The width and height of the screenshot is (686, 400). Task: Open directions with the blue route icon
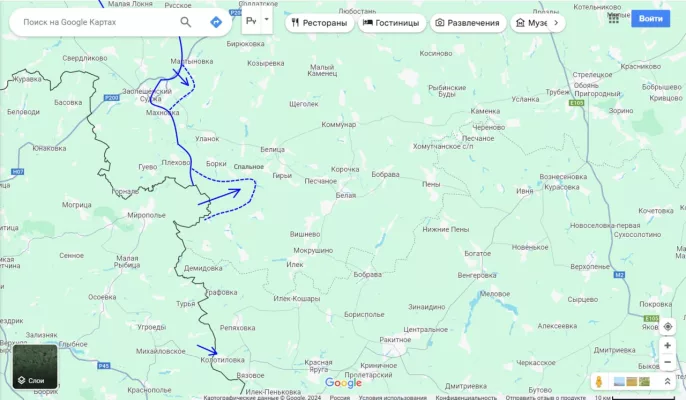(216, 22)
